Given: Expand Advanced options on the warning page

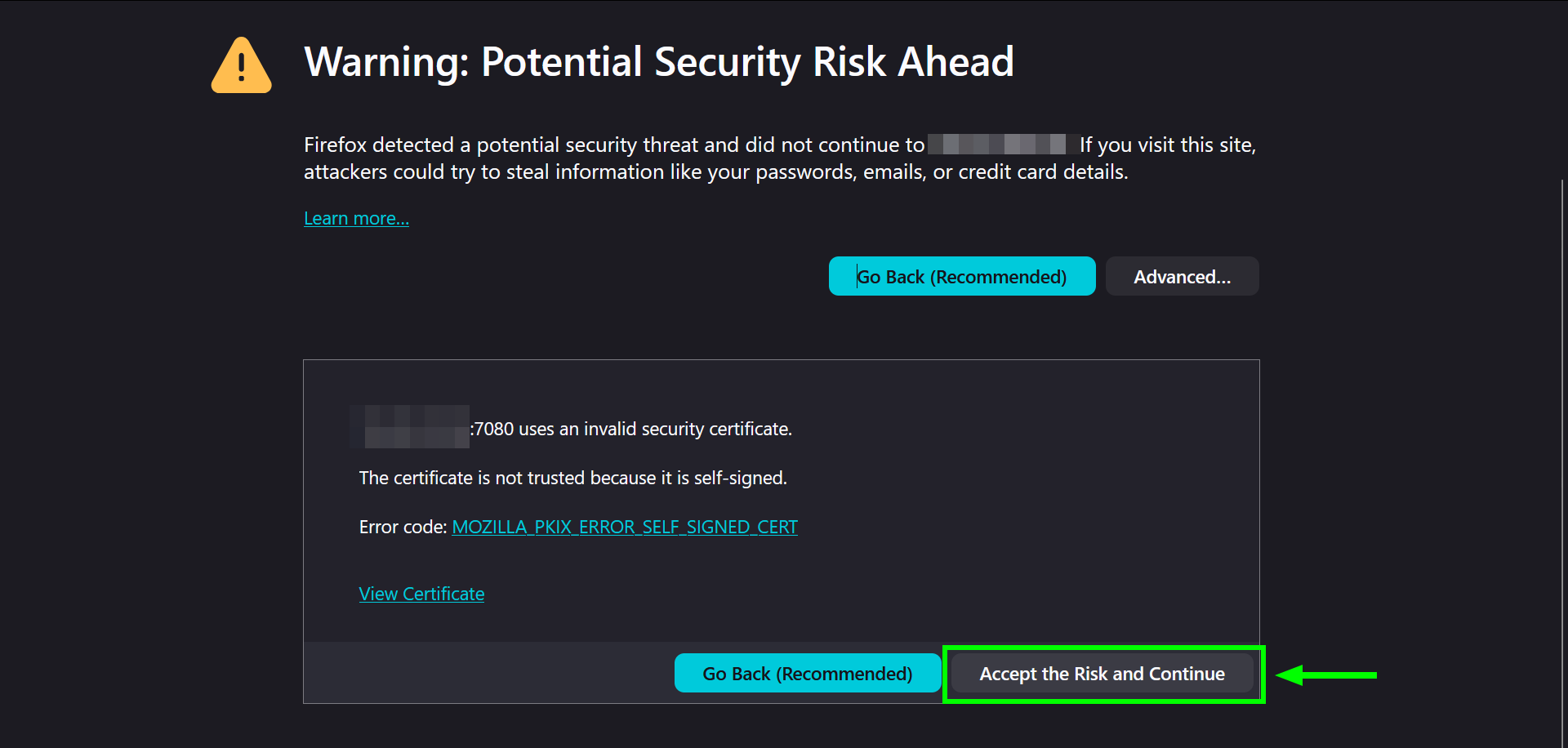Looking at the screenshot, I should coord(1182,276).
